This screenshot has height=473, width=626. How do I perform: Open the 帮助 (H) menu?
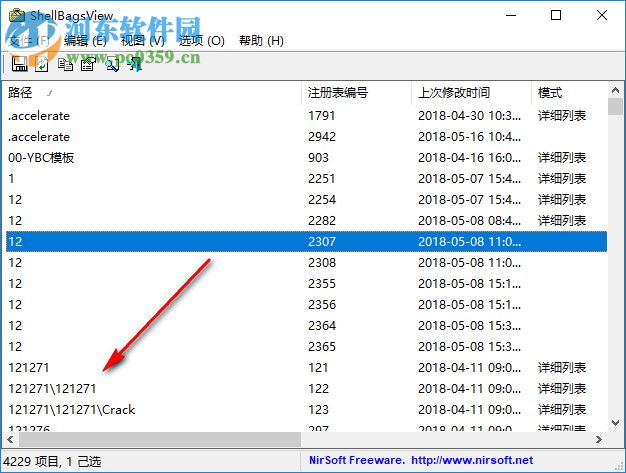261,40
